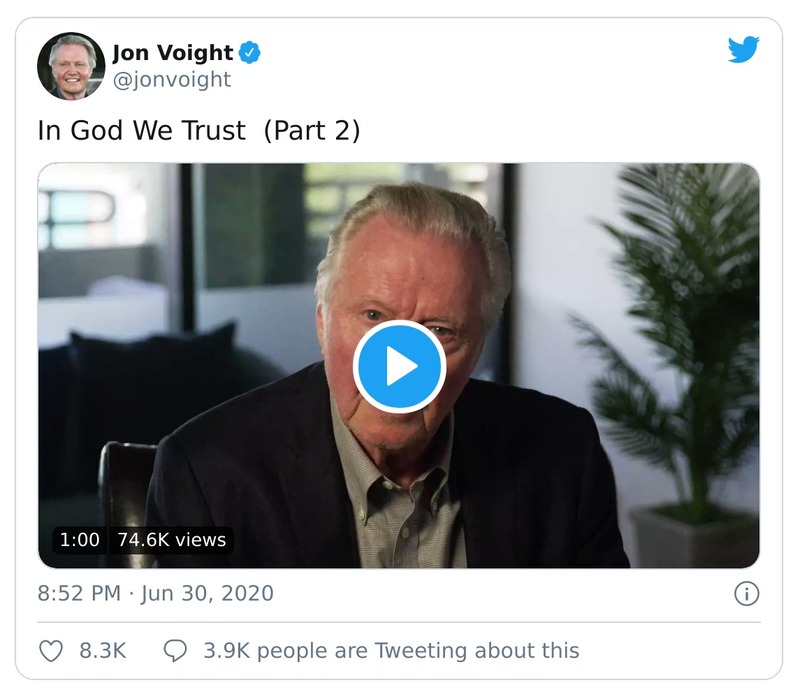The height and width of the screenshot is (699, 800).
Task: Click the 8:52 PM Jun 30, 2020 timestamp
Action: [x=156, y=593]
